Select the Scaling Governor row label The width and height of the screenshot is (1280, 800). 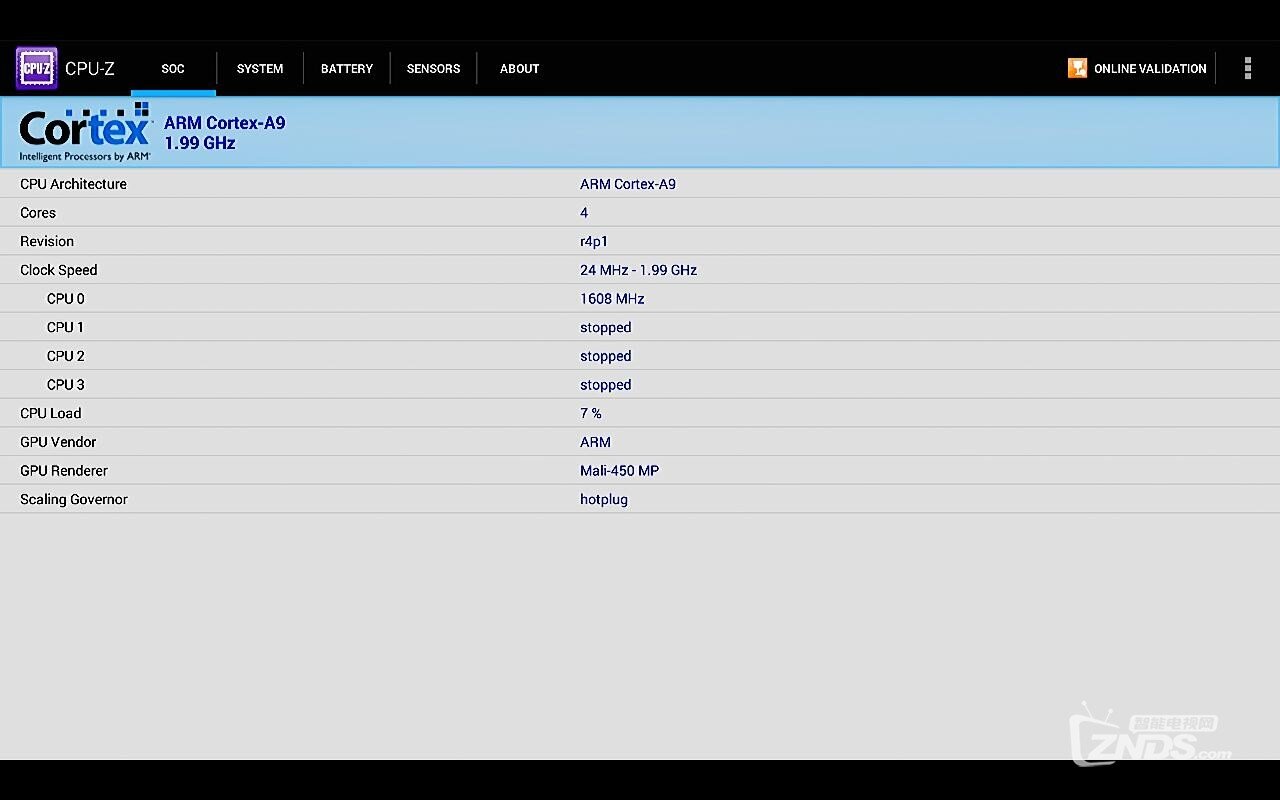click(x=74, y=499)
